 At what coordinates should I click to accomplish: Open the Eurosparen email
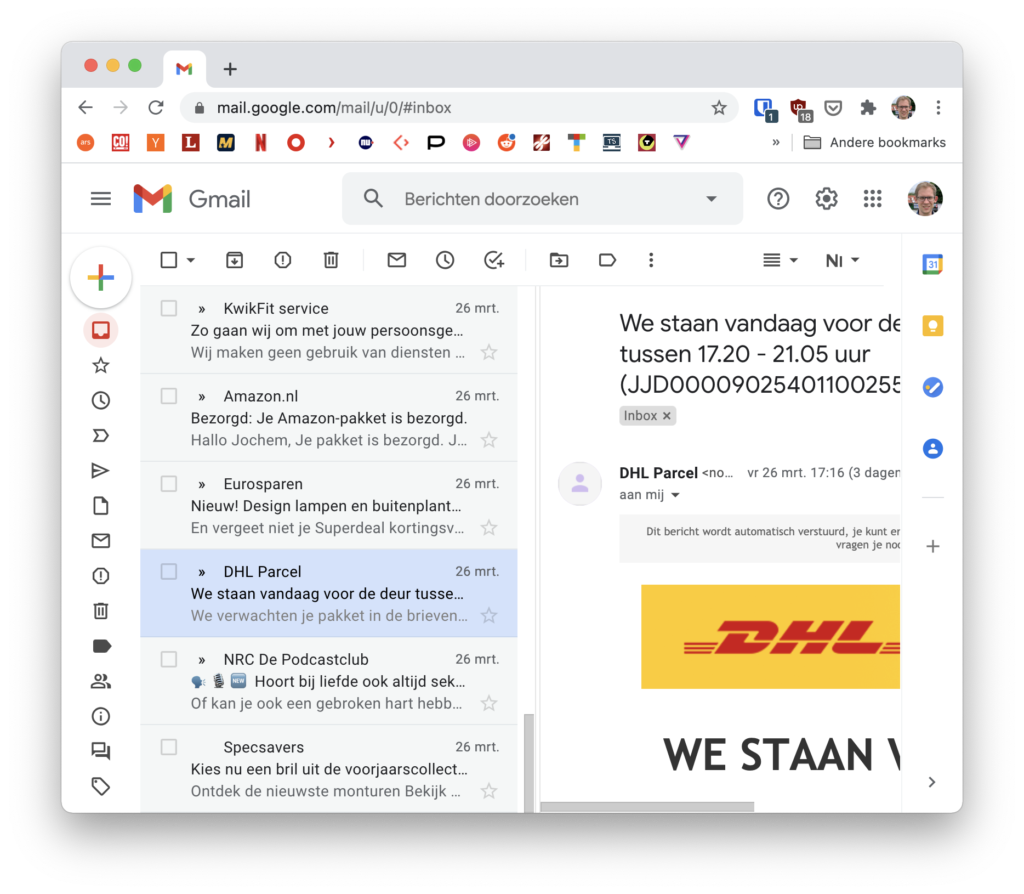[329, 505]
